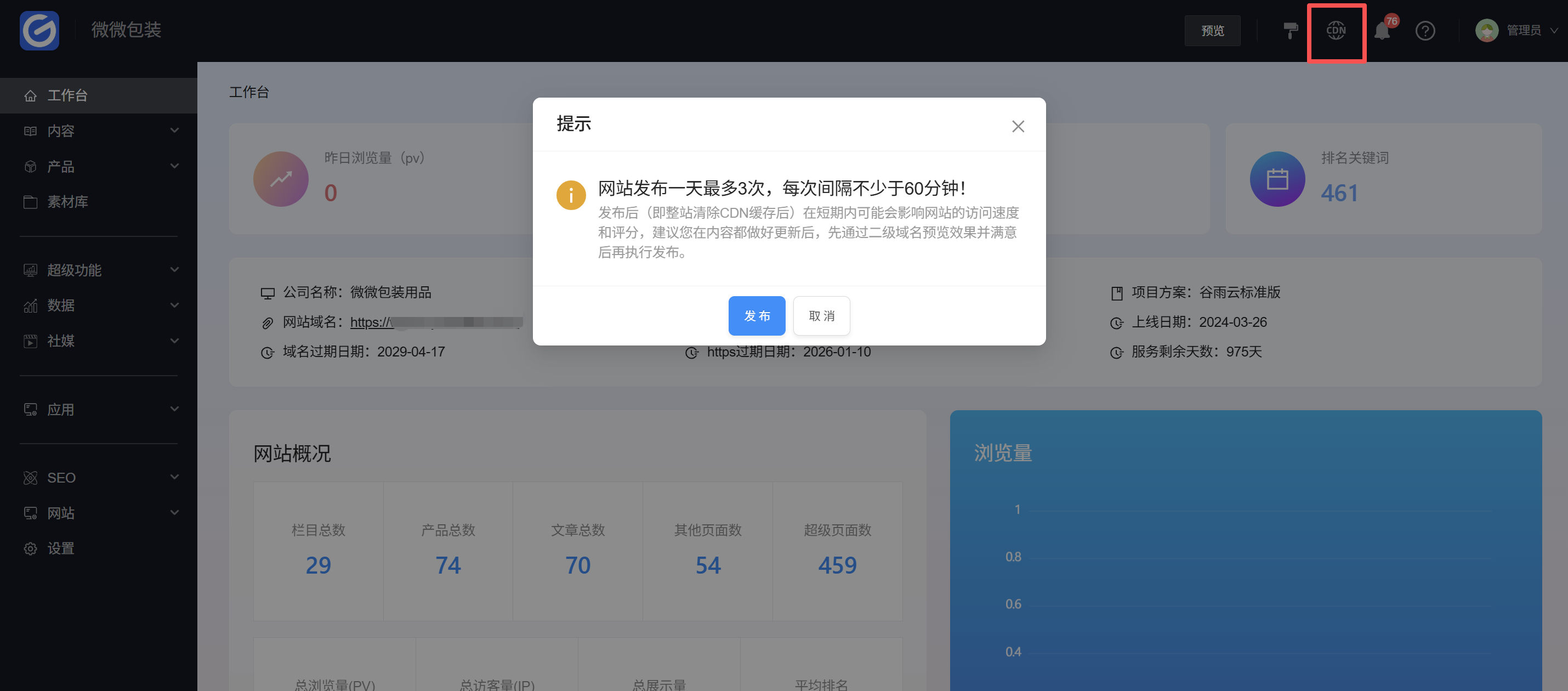Viewport: 1568px width, 691px height.
Task: Click the help question mark icon
Action: [x=1425, y=31]
